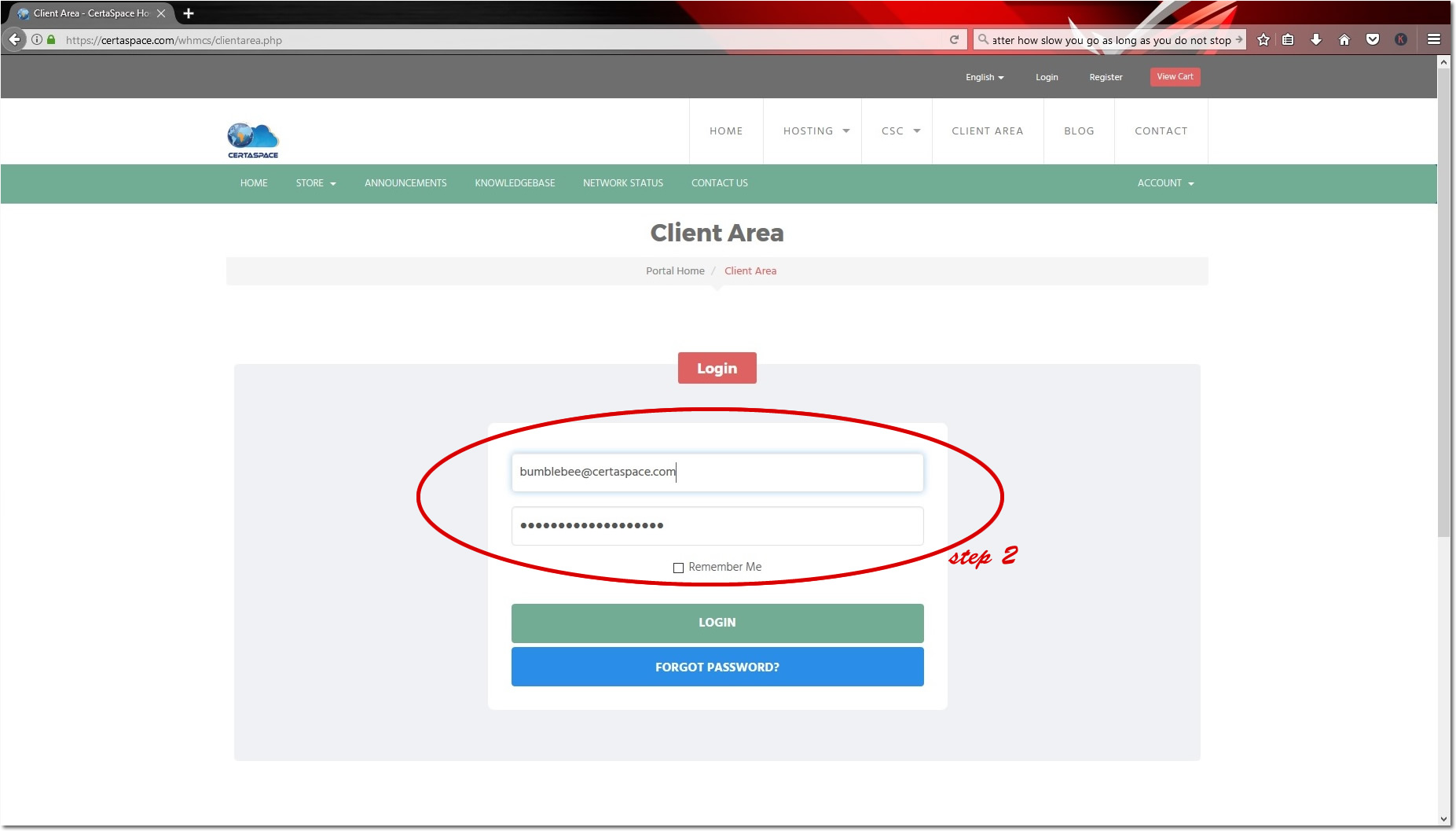Screen dimensions: 1456x831
Task: Go to browser home page icon
Action: click(1344, 39)
